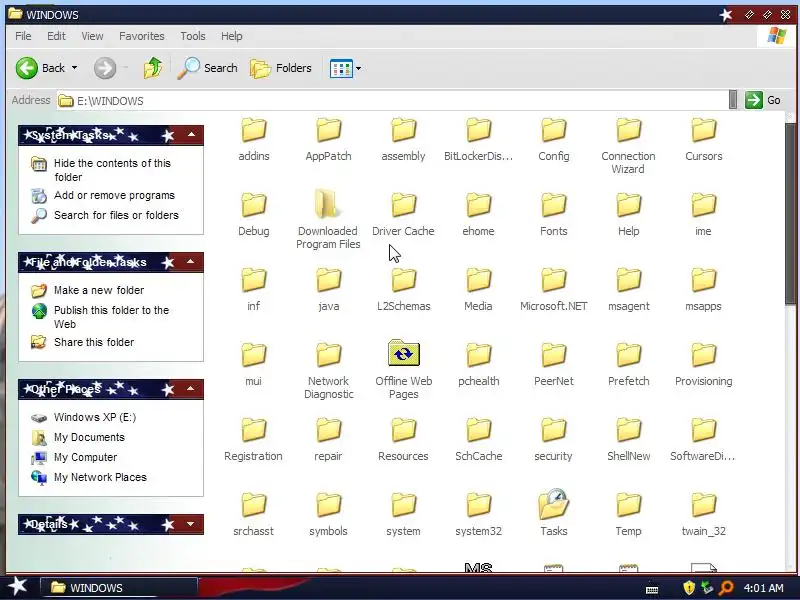Toggle the Folders pane button

tap(281, 68)
